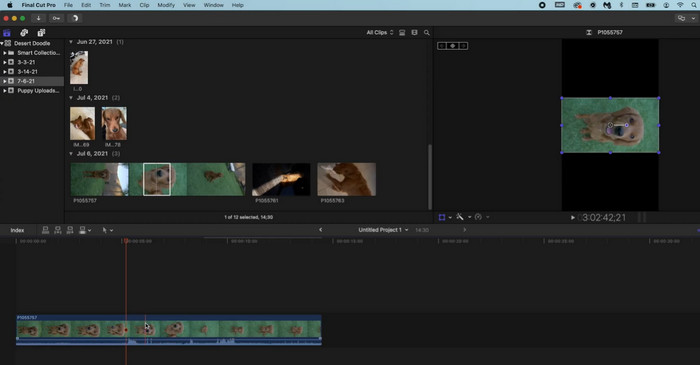Append selected clip to the storyline

tap(70, 230)
